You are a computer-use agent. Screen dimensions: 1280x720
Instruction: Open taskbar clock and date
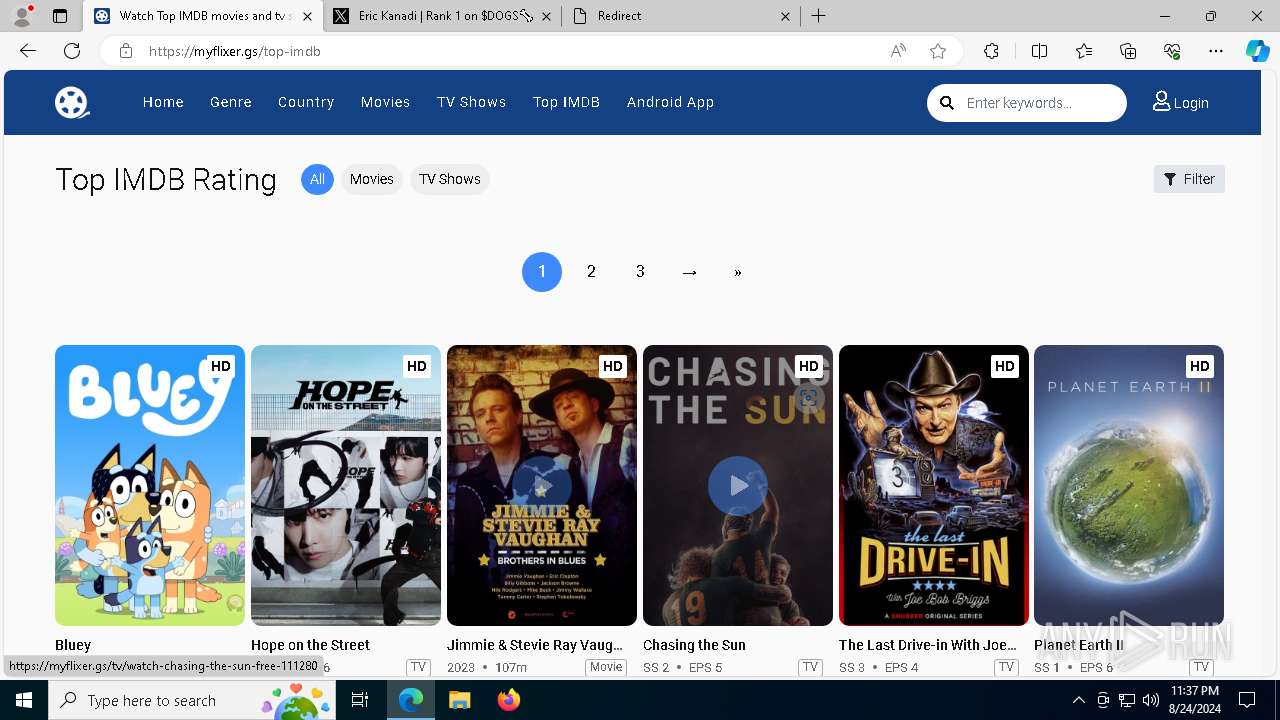pyautogui.click(x=1194, y=700)
